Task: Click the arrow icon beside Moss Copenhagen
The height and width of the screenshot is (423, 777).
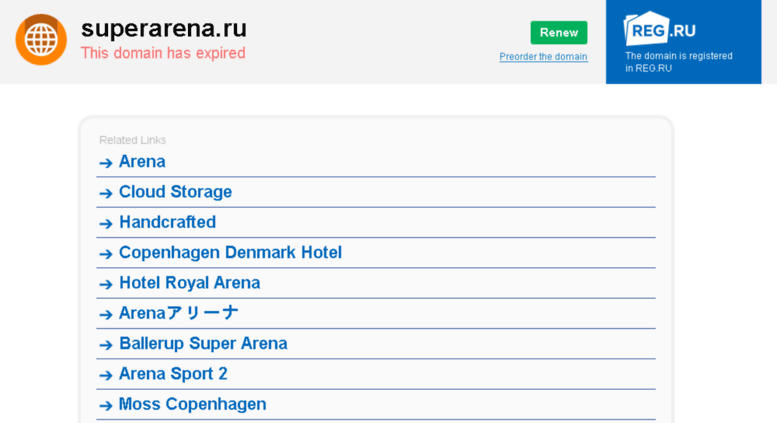Action: (106, 405)
